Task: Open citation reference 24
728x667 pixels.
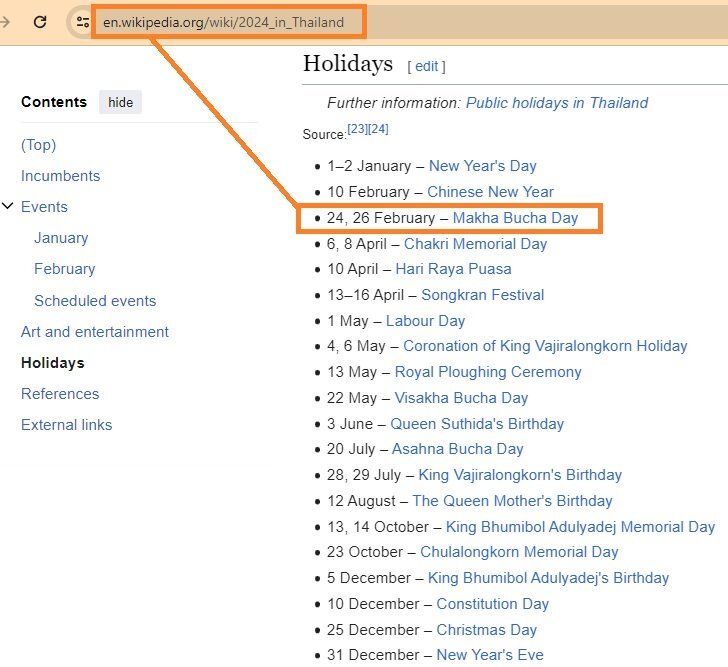Action: tap(378, 129)
